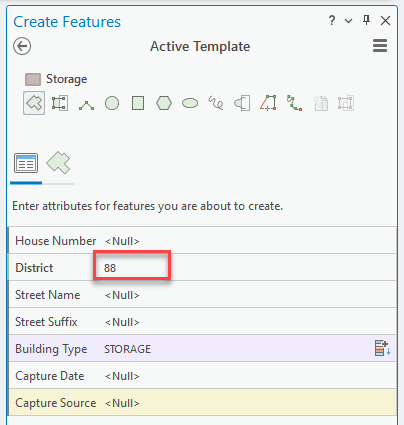Select the Rectangle construction tool
The width and height of the screenshot is (404, 425).
(138, 103)
